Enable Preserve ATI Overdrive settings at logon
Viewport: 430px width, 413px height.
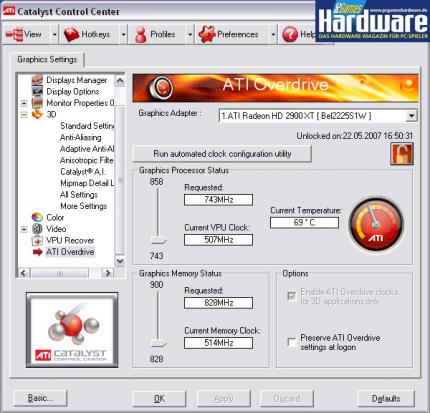point(292,342)
